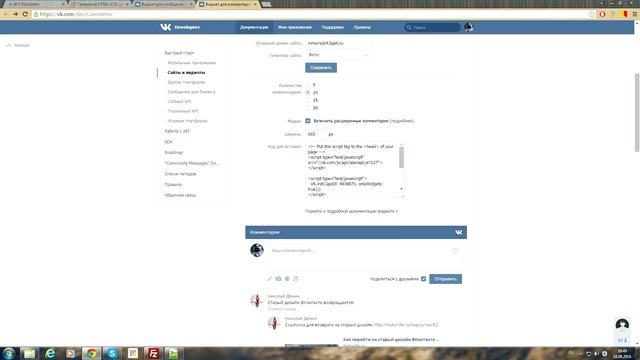
Task: Select 15 comments radio button
Action: tap(308, 100)
